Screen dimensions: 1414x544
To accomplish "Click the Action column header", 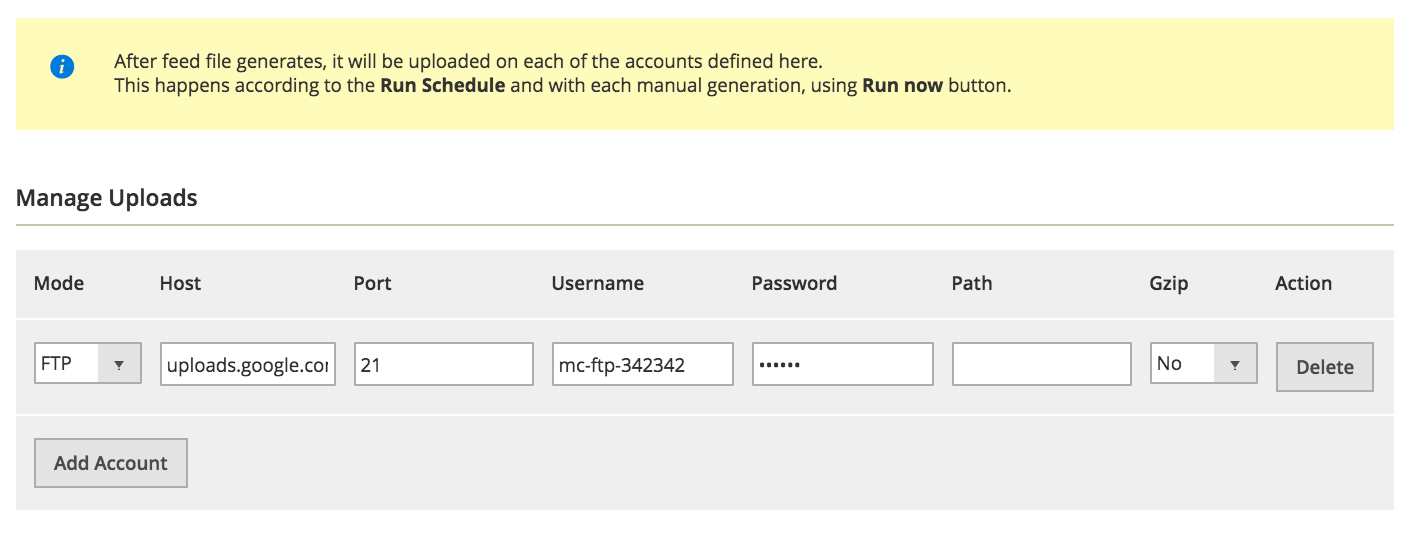I will click(x=1304, y=283).
